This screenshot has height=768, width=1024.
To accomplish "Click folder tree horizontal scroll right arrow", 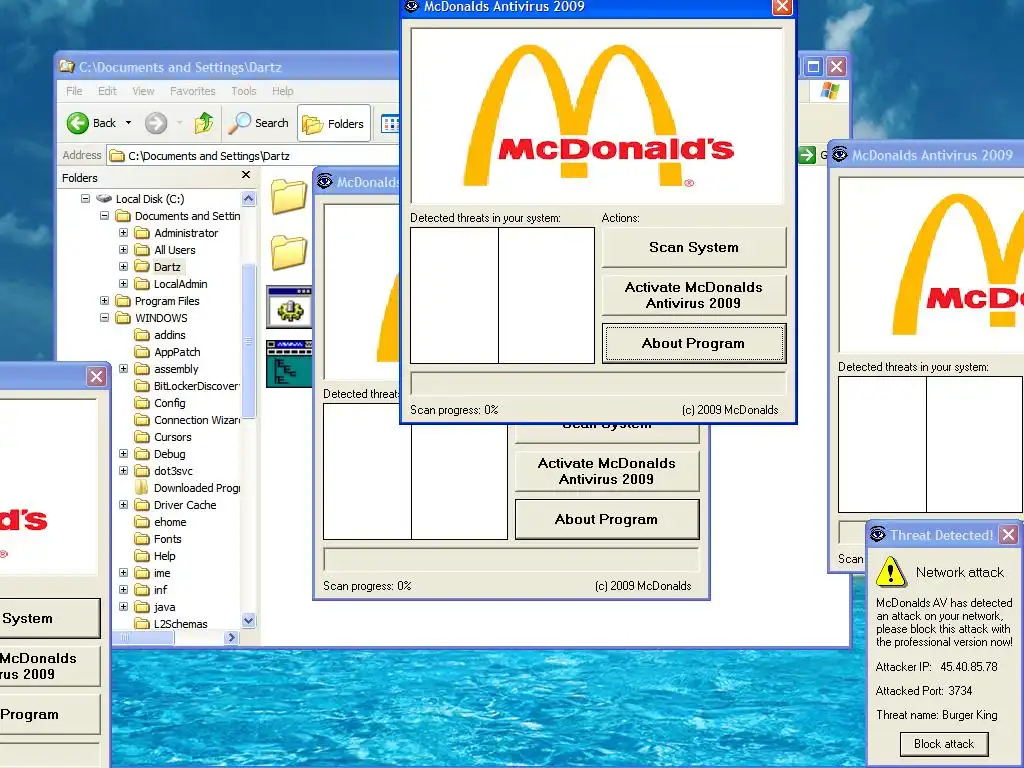I will (x=231, y=637).
